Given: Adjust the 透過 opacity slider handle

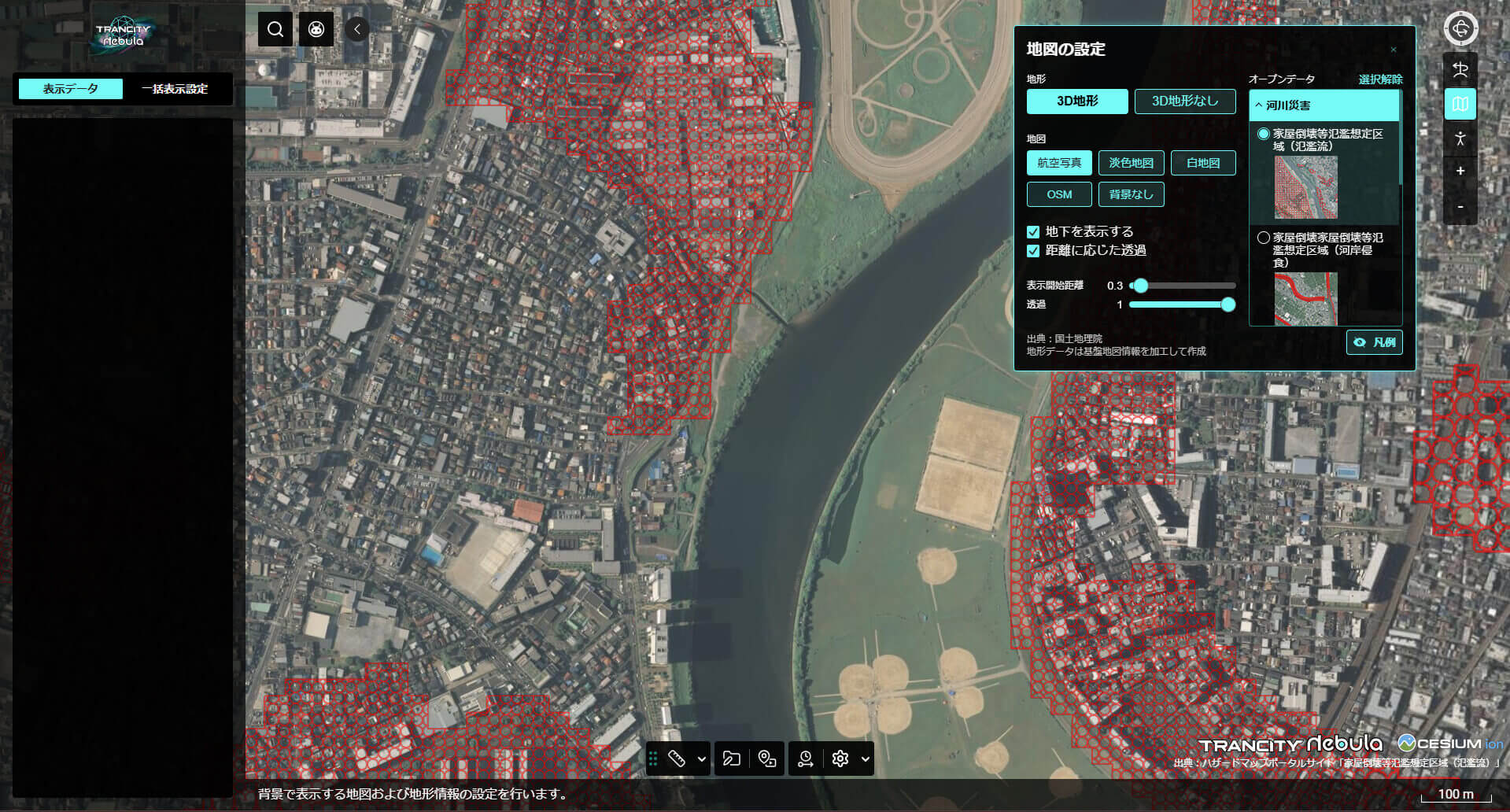Looking at the screenshot, I should (1228, 304).
